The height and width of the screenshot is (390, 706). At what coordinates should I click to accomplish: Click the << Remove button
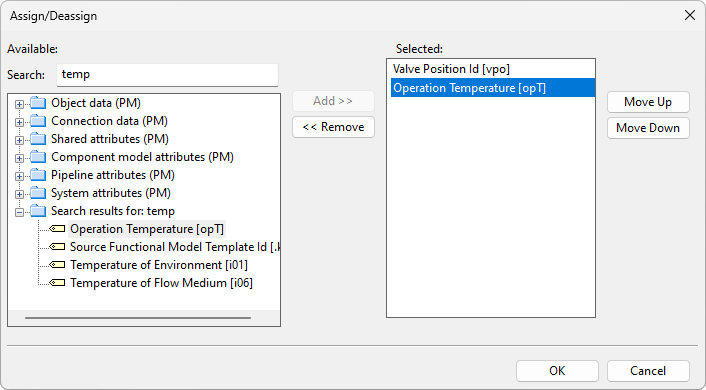click(x=333, y=127)
